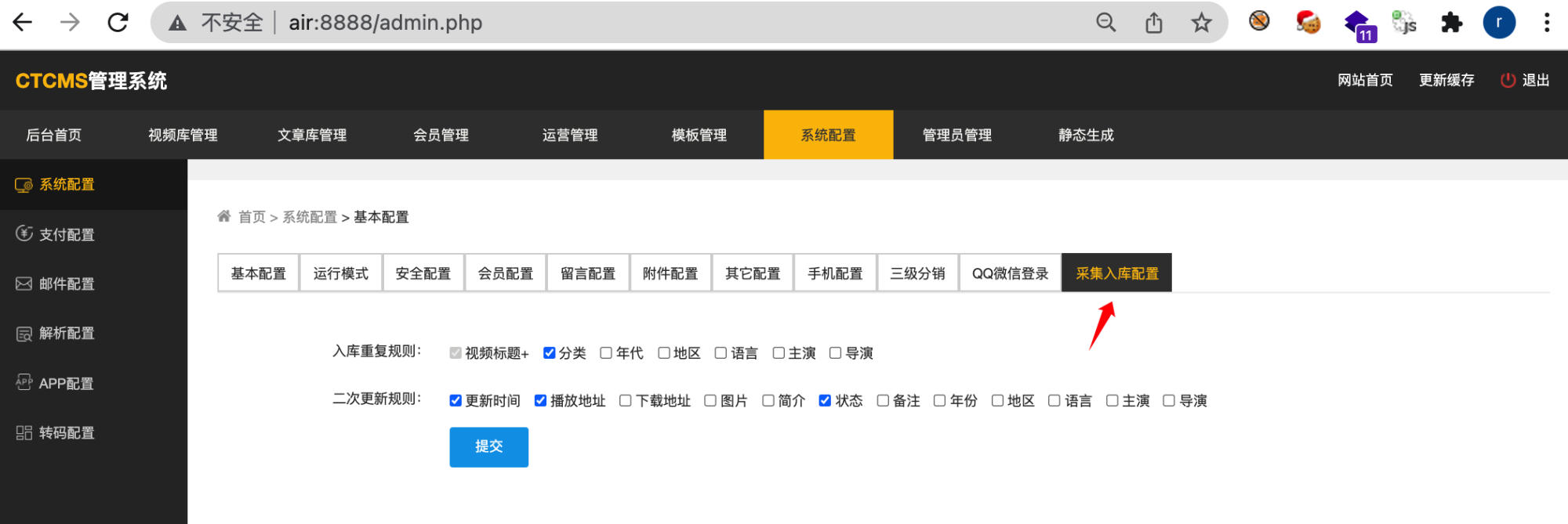Screen dimensions: 1568x524
Task: Click the not-secure warning triangle icon
Action: (x=178, y=23)
